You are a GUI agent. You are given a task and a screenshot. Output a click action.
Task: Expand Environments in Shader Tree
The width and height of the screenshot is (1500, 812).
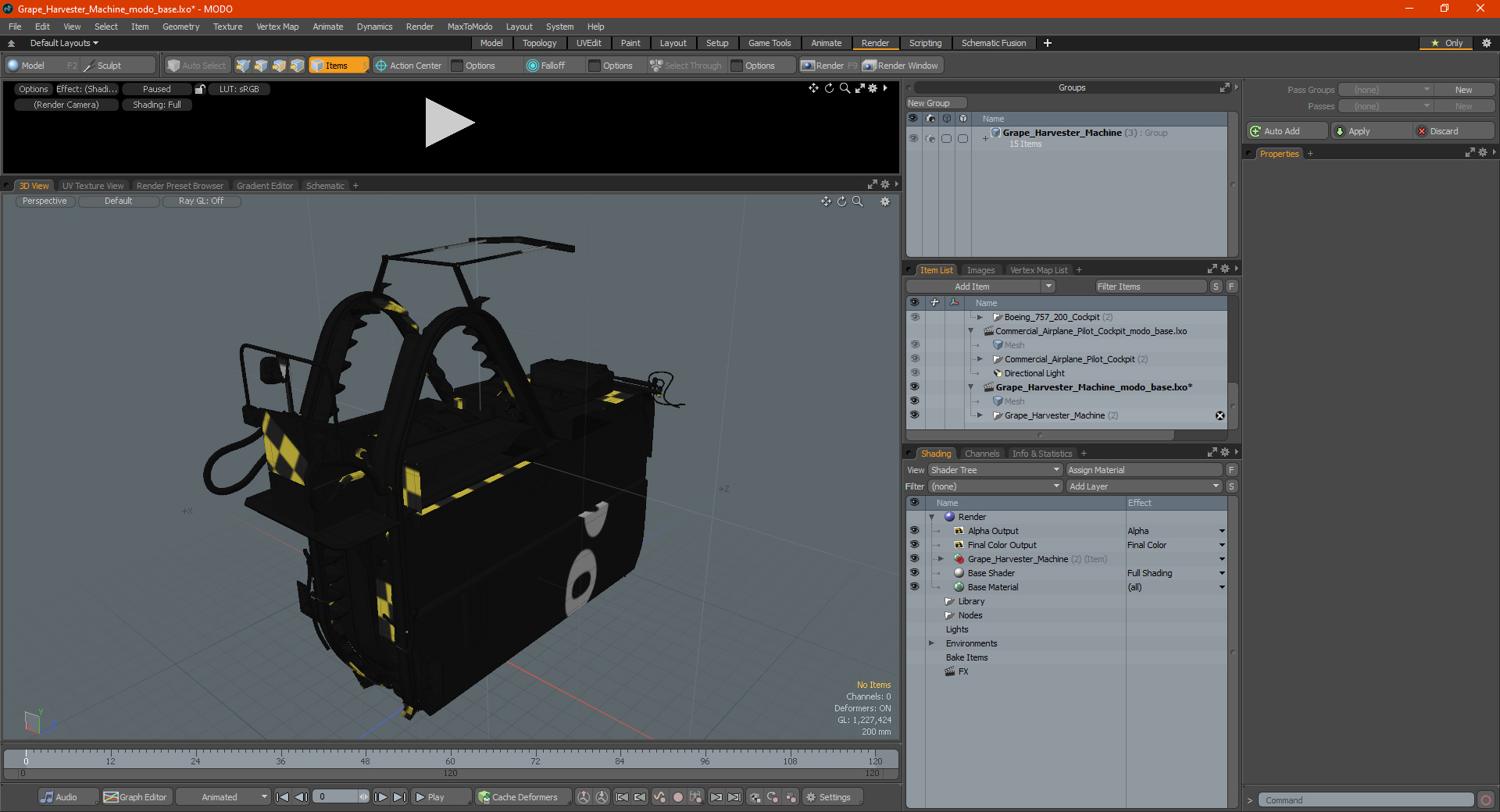click(931, 643)
